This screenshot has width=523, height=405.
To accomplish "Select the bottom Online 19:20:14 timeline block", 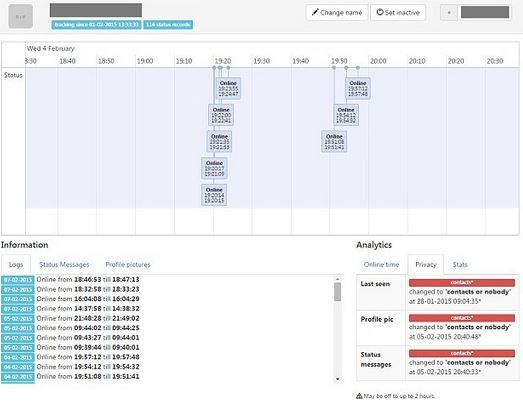I will pos(214,195).
